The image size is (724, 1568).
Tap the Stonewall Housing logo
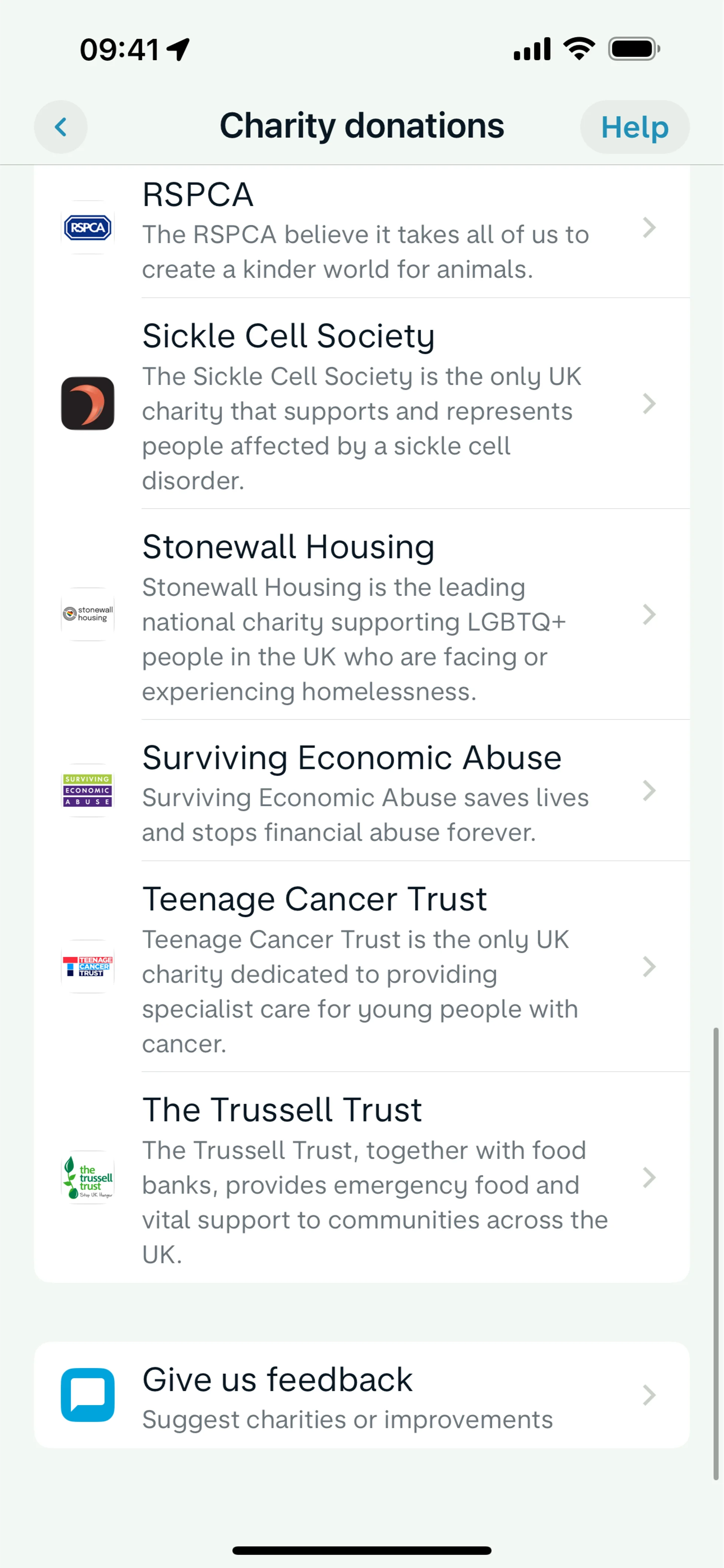[x=88, y=614]
